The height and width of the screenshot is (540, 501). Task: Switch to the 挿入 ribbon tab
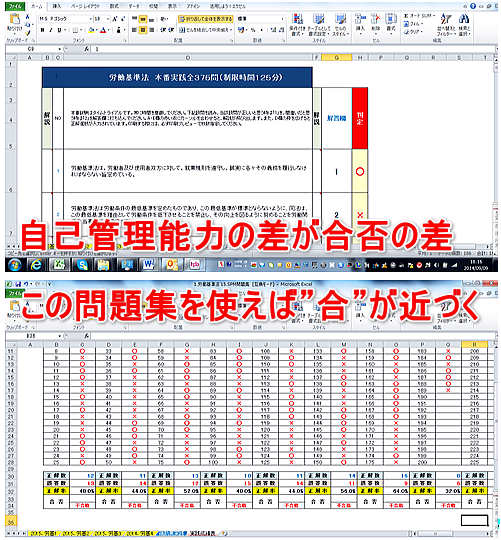click(56, 6)
